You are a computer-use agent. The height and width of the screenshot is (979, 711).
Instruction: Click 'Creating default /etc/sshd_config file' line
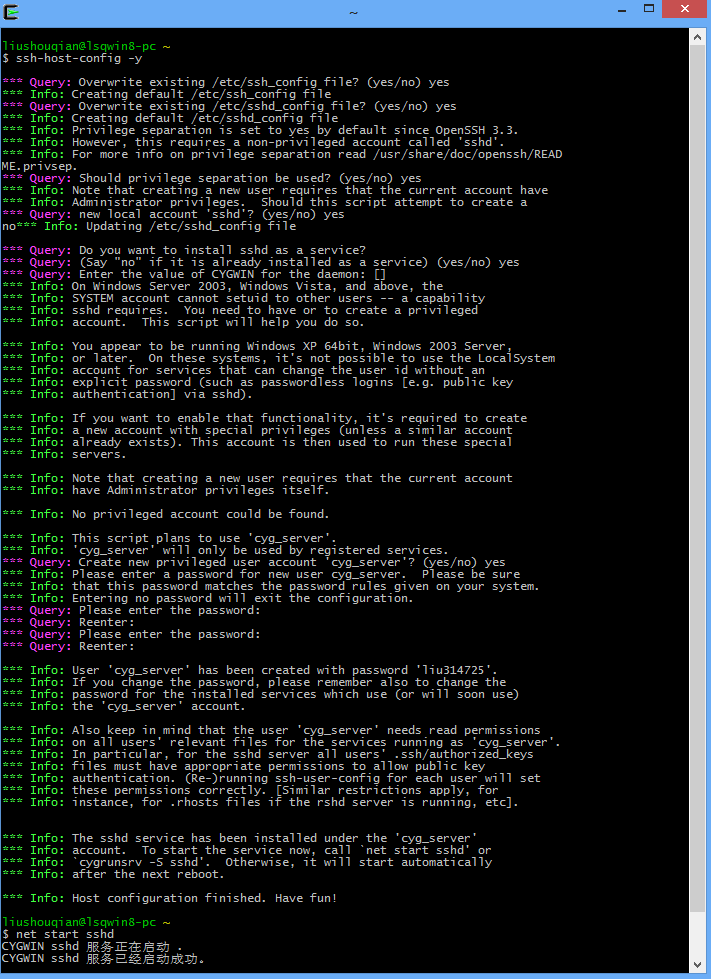click(170, 118)
